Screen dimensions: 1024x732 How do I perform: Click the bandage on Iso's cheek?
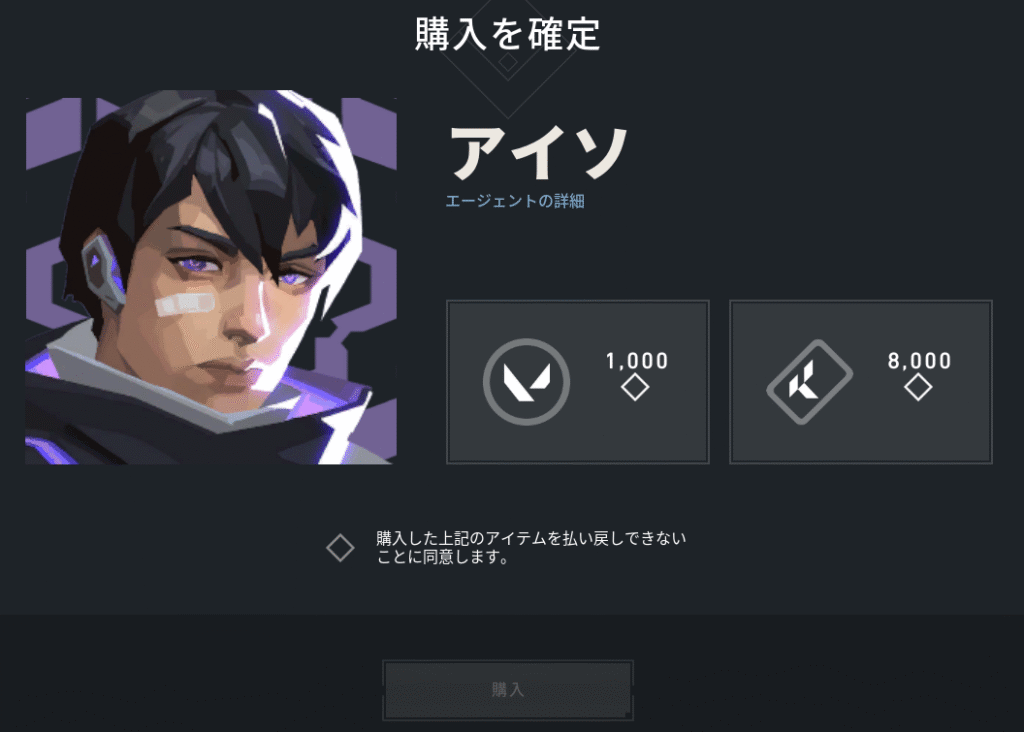(185, 304)
